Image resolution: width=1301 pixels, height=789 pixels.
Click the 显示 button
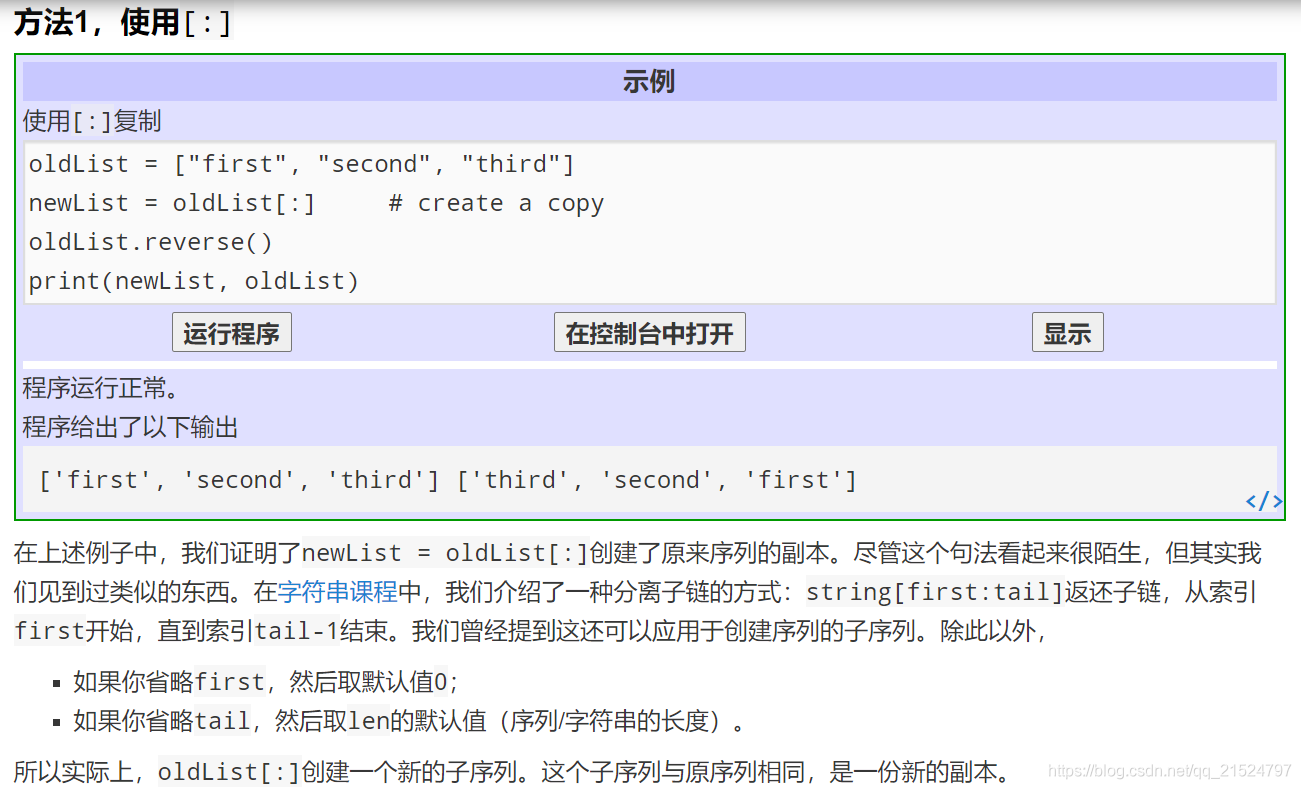coord(1067,333)
